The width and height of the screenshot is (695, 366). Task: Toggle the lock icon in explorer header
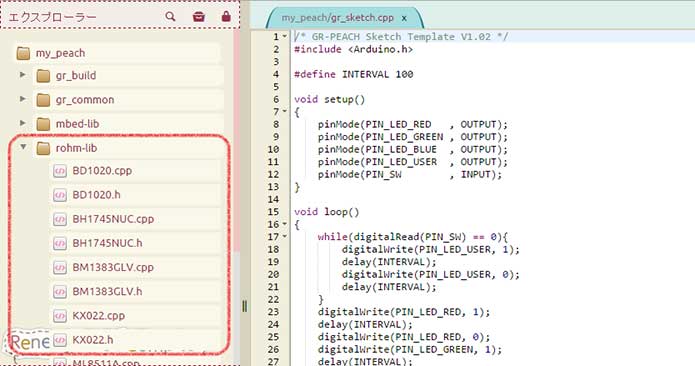[x=226, y=16]
